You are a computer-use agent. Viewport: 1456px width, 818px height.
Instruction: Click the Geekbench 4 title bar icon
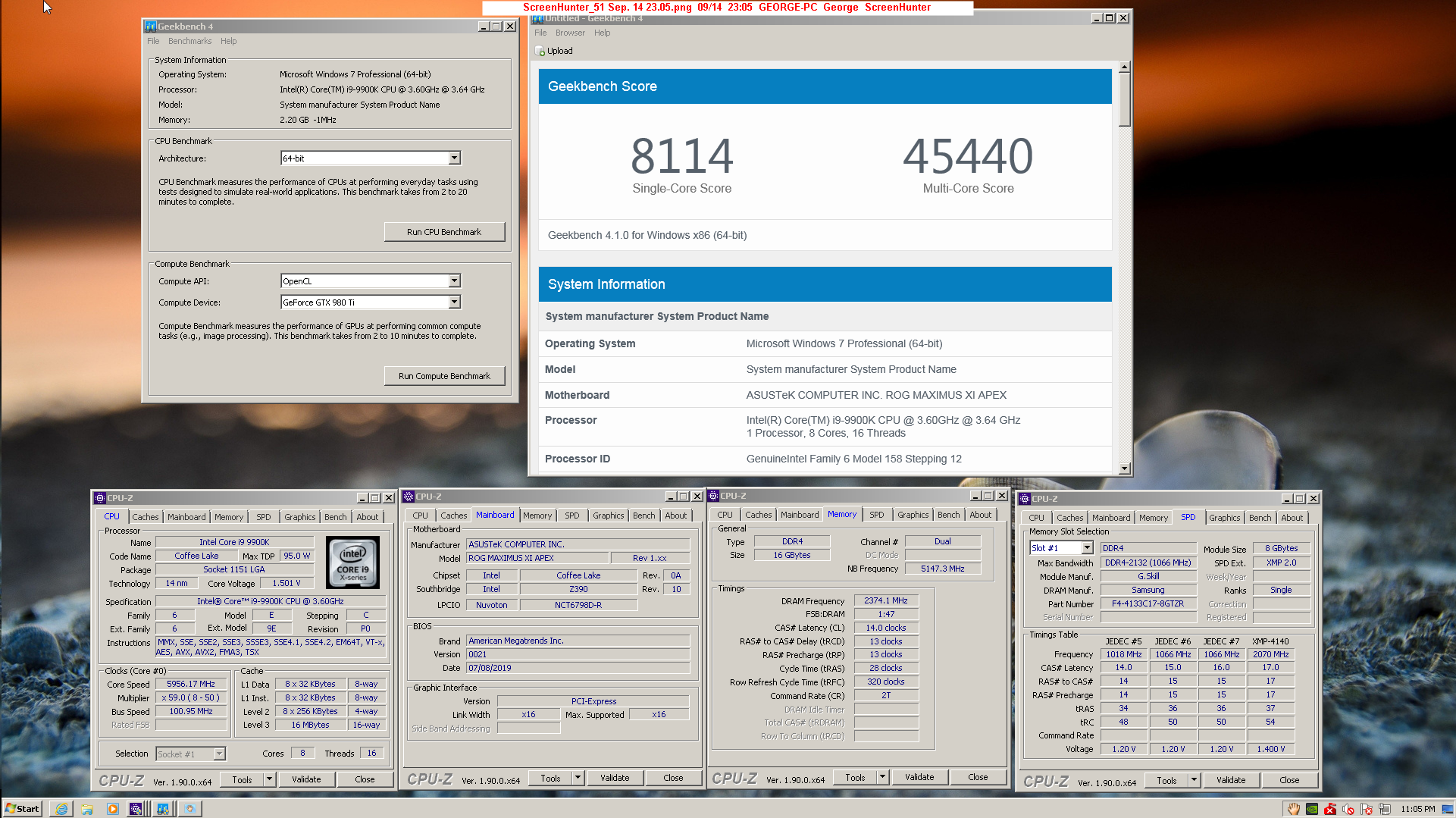point(151,26)
